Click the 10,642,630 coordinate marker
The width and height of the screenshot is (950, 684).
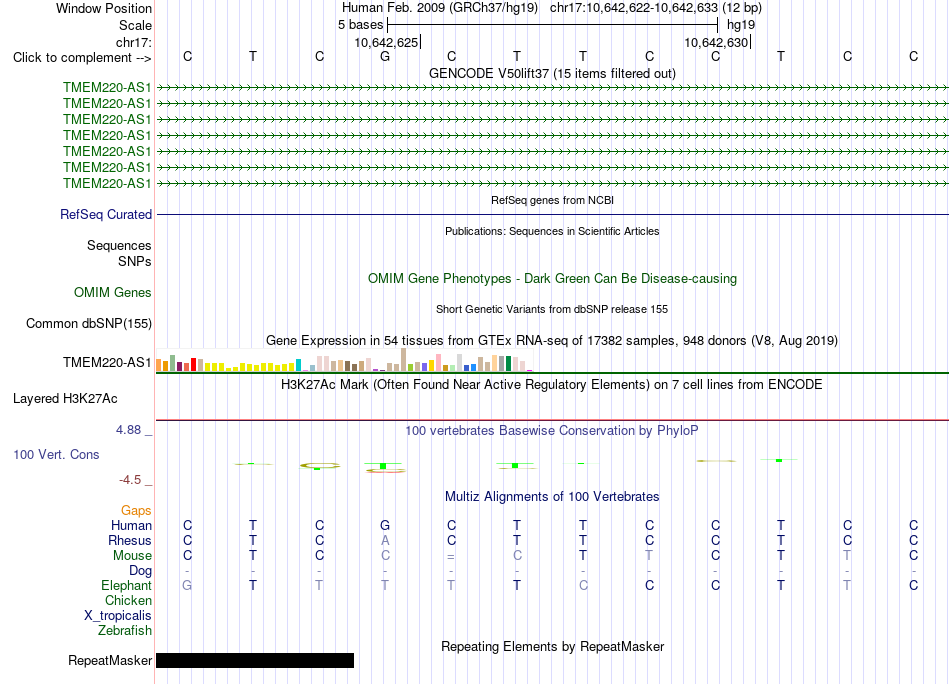point(716,42)
